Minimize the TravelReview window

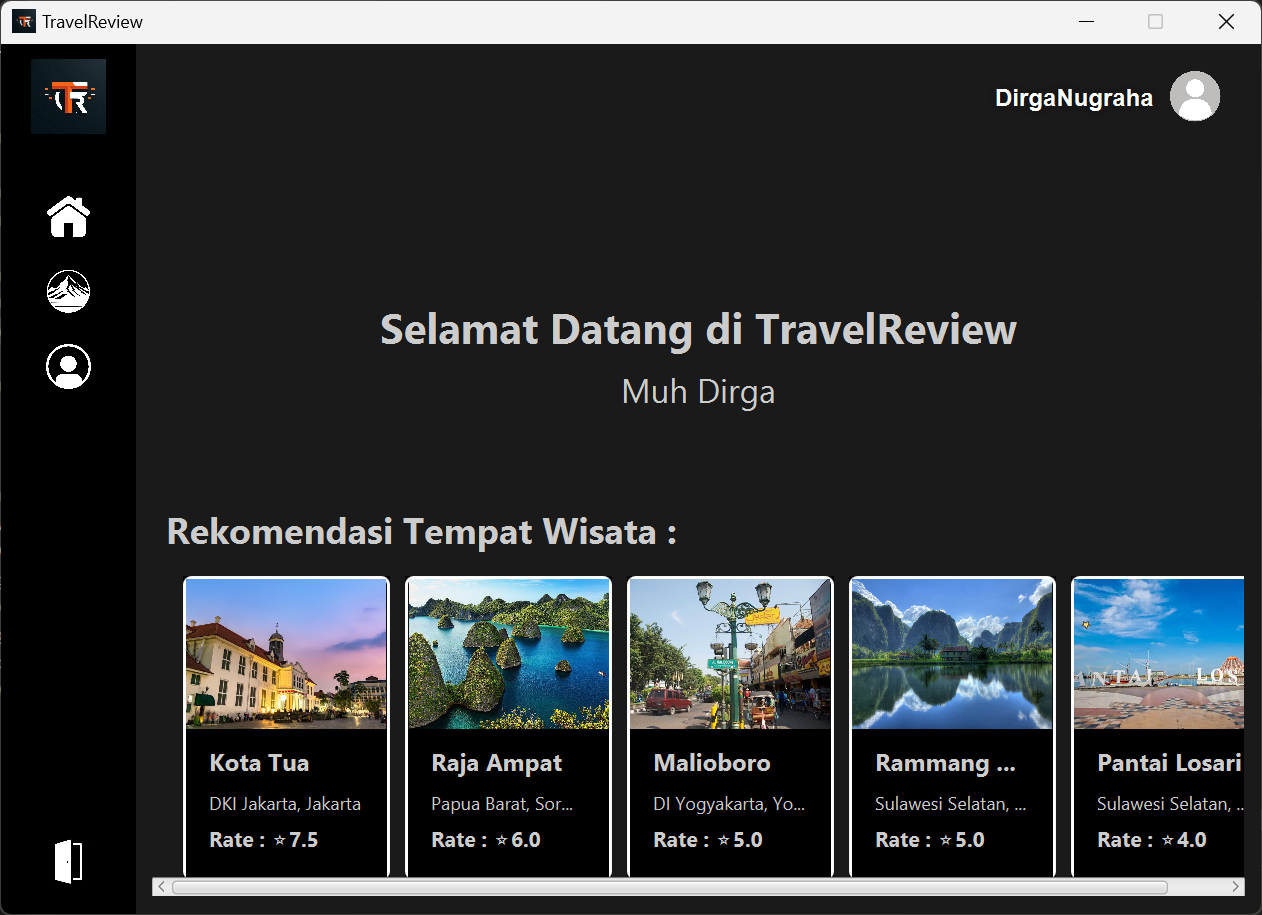click(1086, 22)
